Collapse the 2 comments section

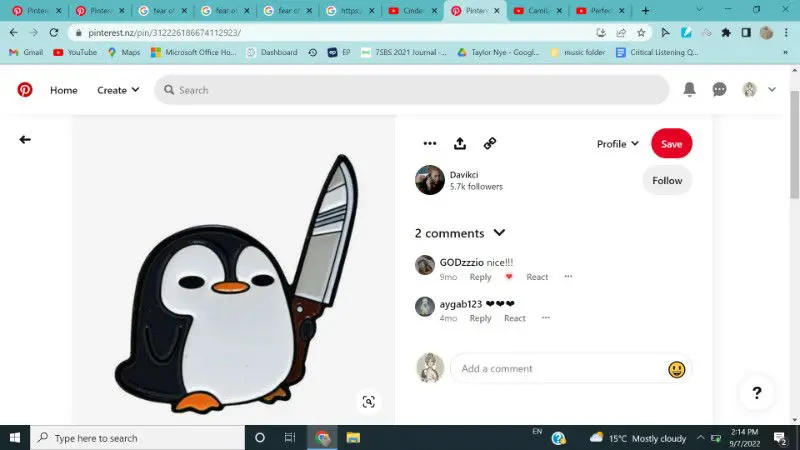click(499, 233)
